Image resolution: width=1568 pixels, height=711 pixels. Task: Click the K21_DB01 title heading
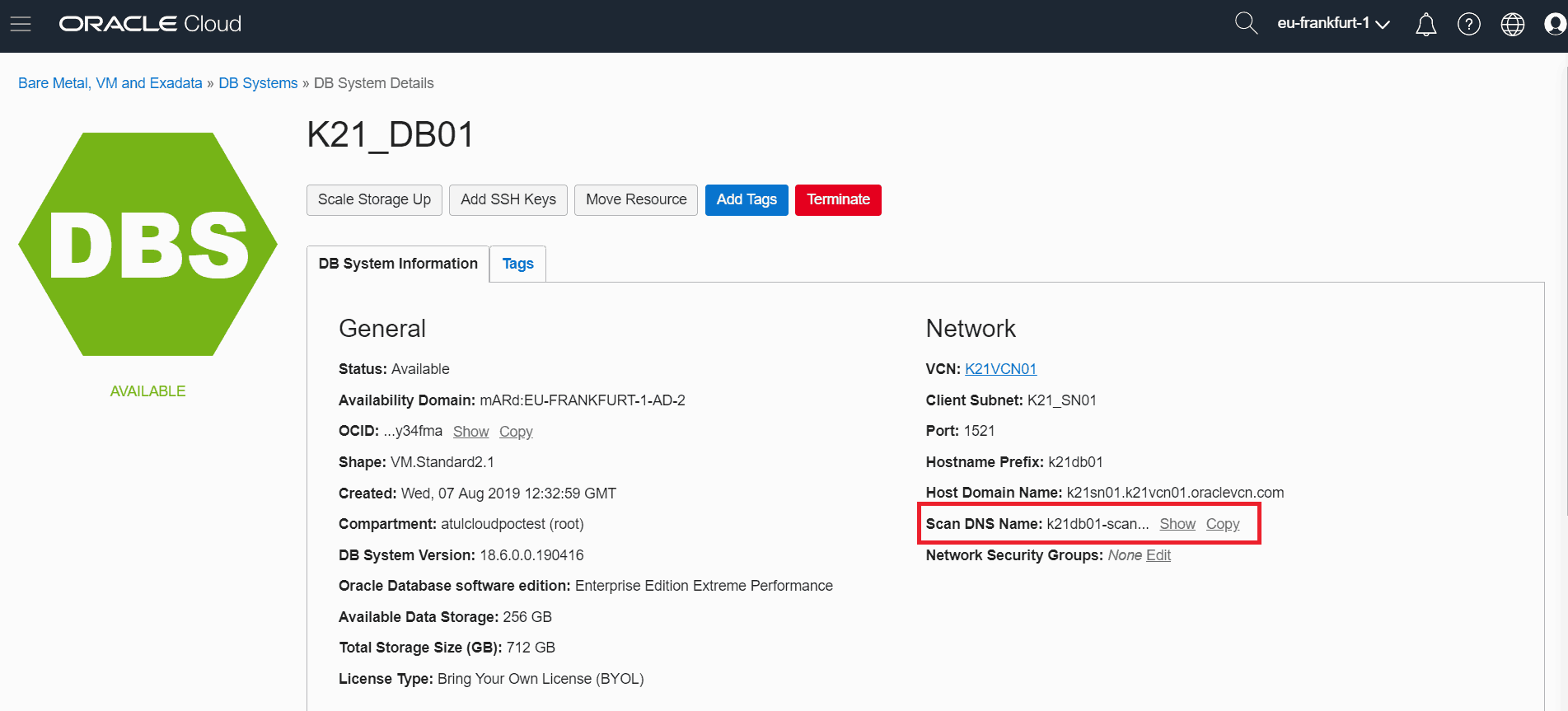[x=391, y=135]
